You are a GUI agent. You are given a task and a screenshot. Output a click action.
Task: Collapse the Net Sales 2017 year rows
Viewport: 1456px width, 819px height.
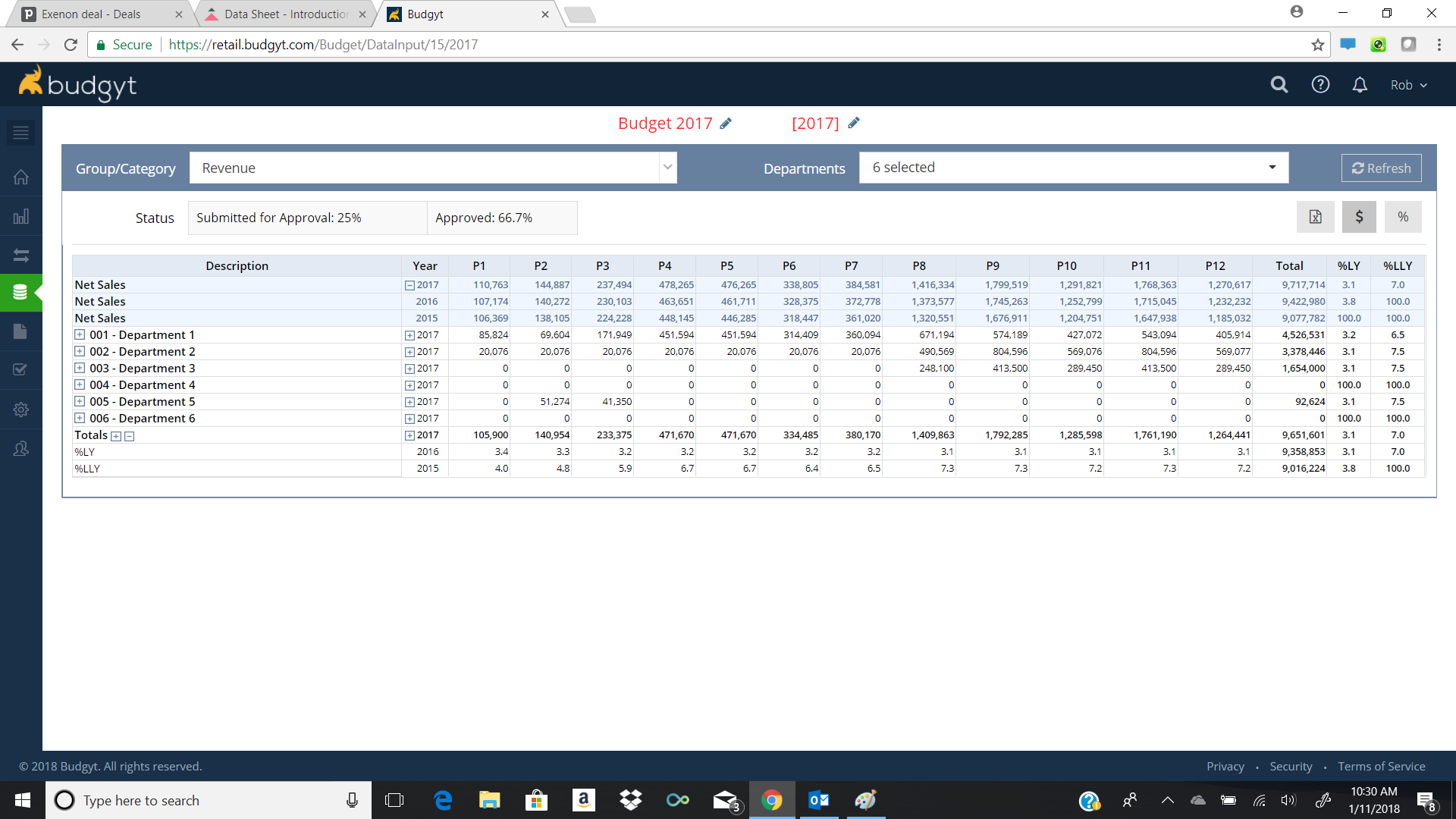tap(409, 286)
